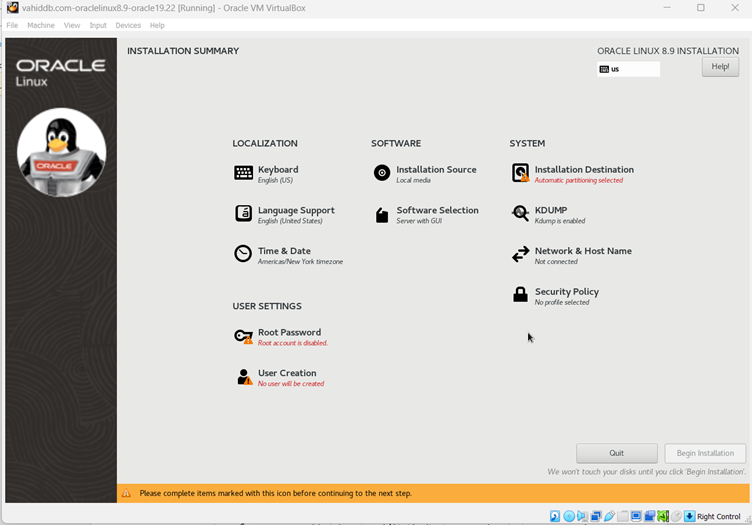Click the KDUMP magnifier icon
This screenshot has height=525, width=752.
click(520, 214)
